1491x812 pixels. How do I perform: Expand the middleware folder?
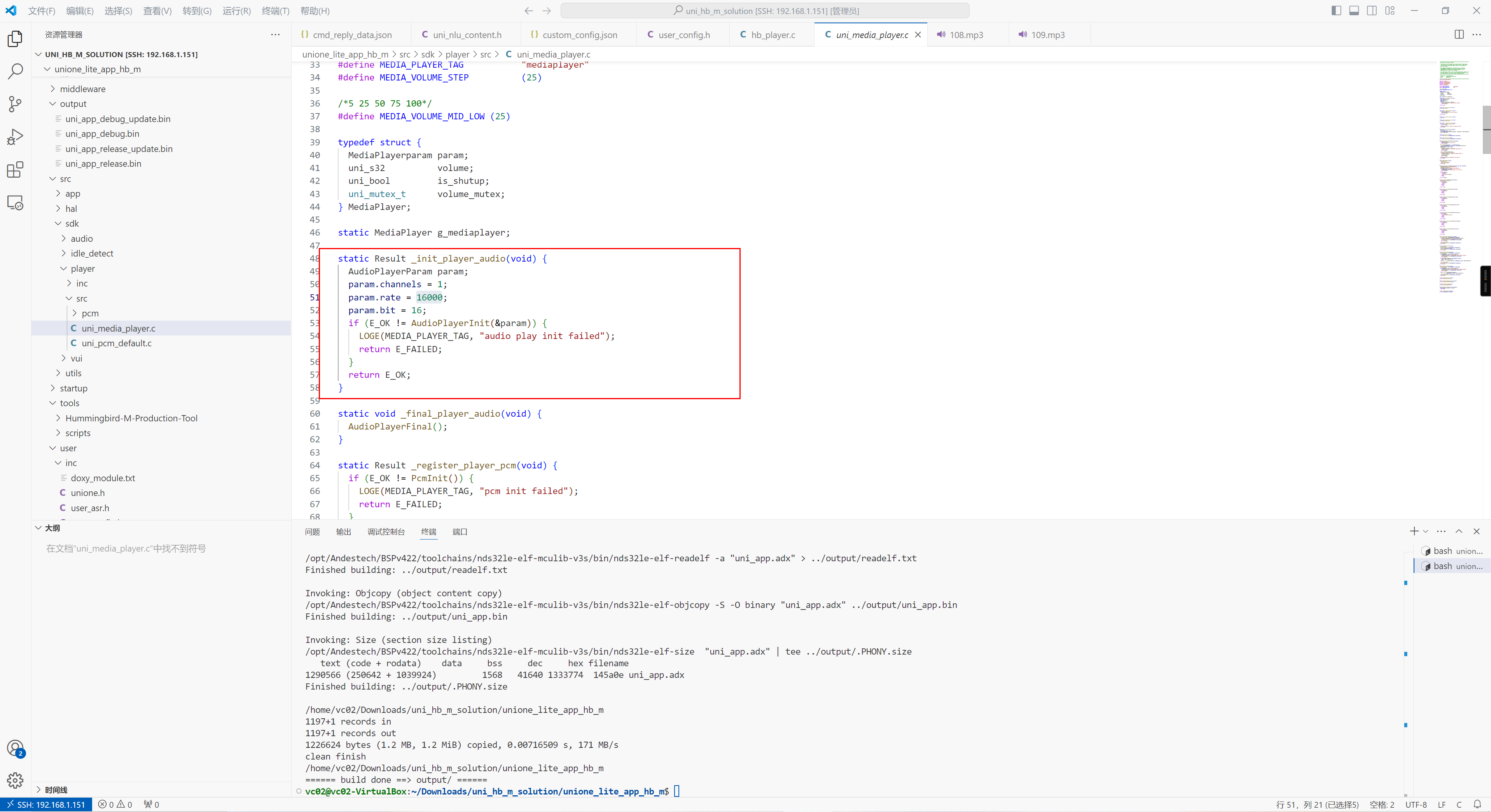[82, 89]
